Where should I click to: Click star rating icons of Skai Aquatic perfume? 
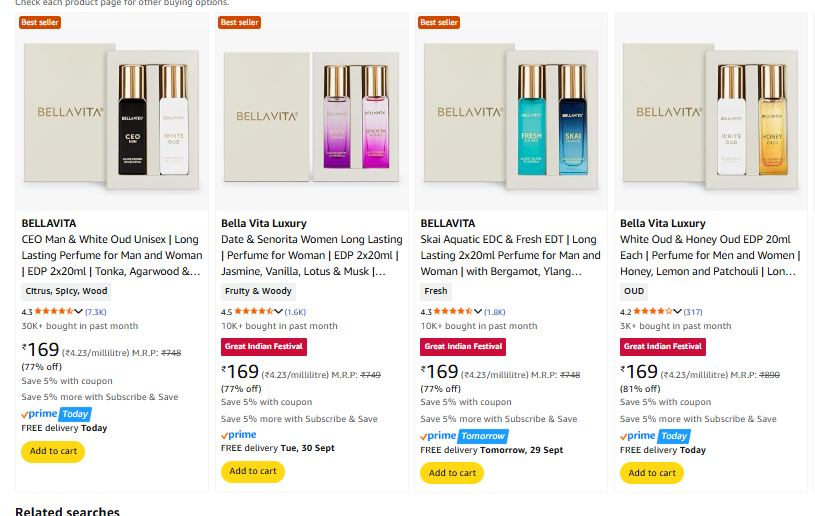453,312
